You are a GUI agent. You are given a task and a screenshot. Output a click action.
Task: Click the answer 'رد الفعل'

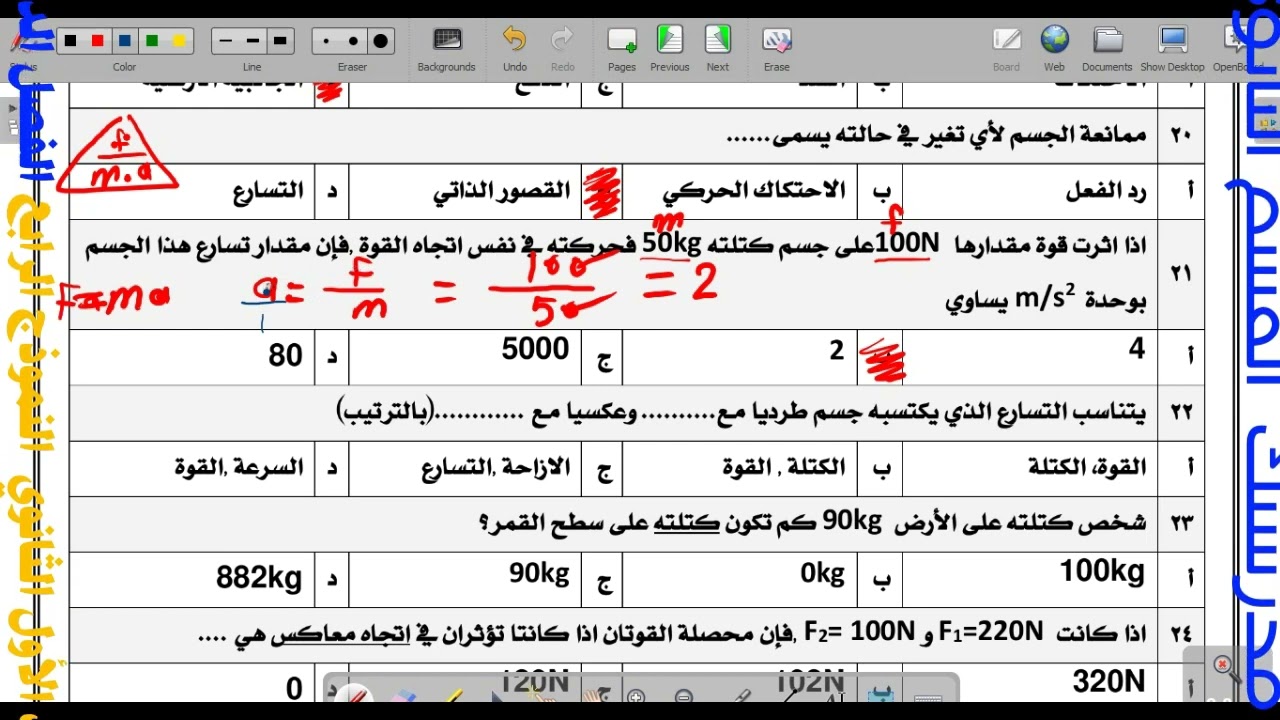click(x=1105, y=190)
